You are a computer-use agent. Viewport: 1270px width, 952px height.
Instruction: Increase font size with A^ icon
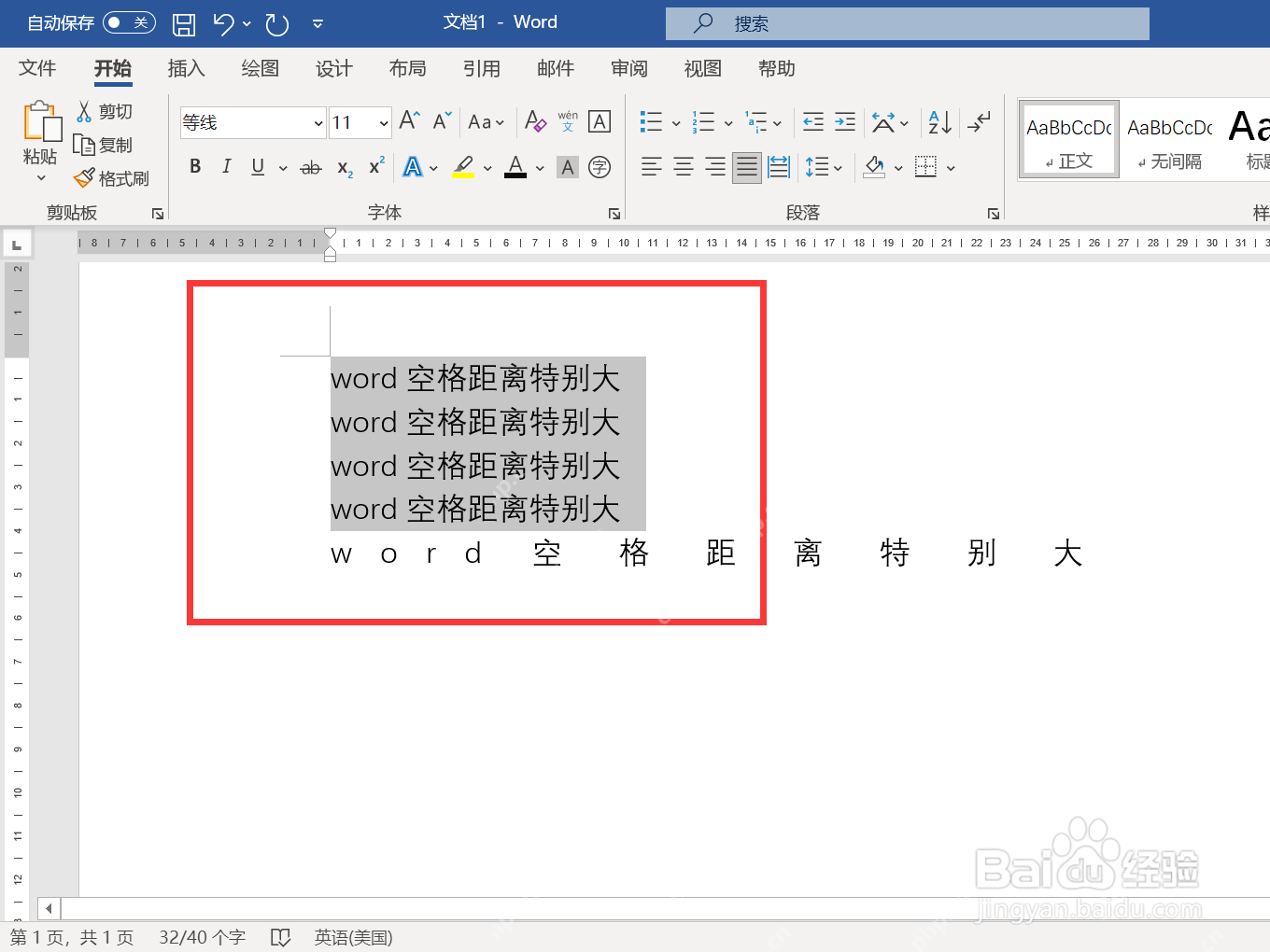pyautogui.click(x=409, y=121)
